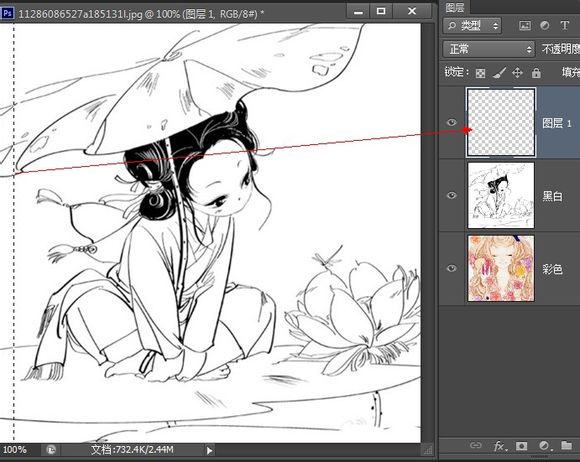Lock layer position move icon
This screenshot has width=580, height=462.
click(517, 73)
